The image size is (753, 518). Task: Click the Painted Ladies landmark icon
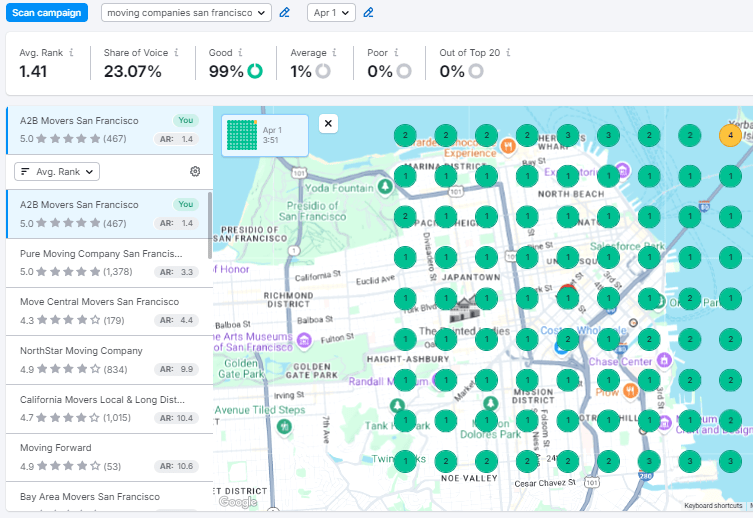click(464, 309)
